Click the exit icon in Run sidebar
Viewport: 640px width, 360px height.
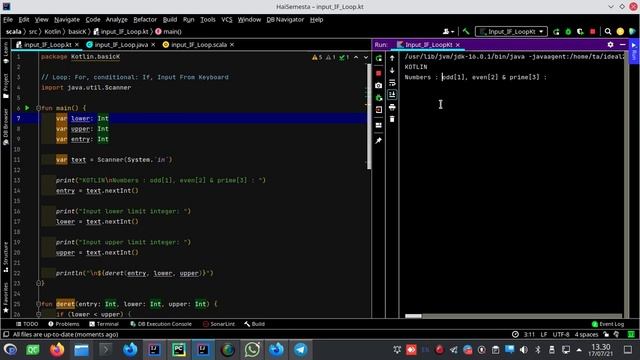(x=378, y=110)
